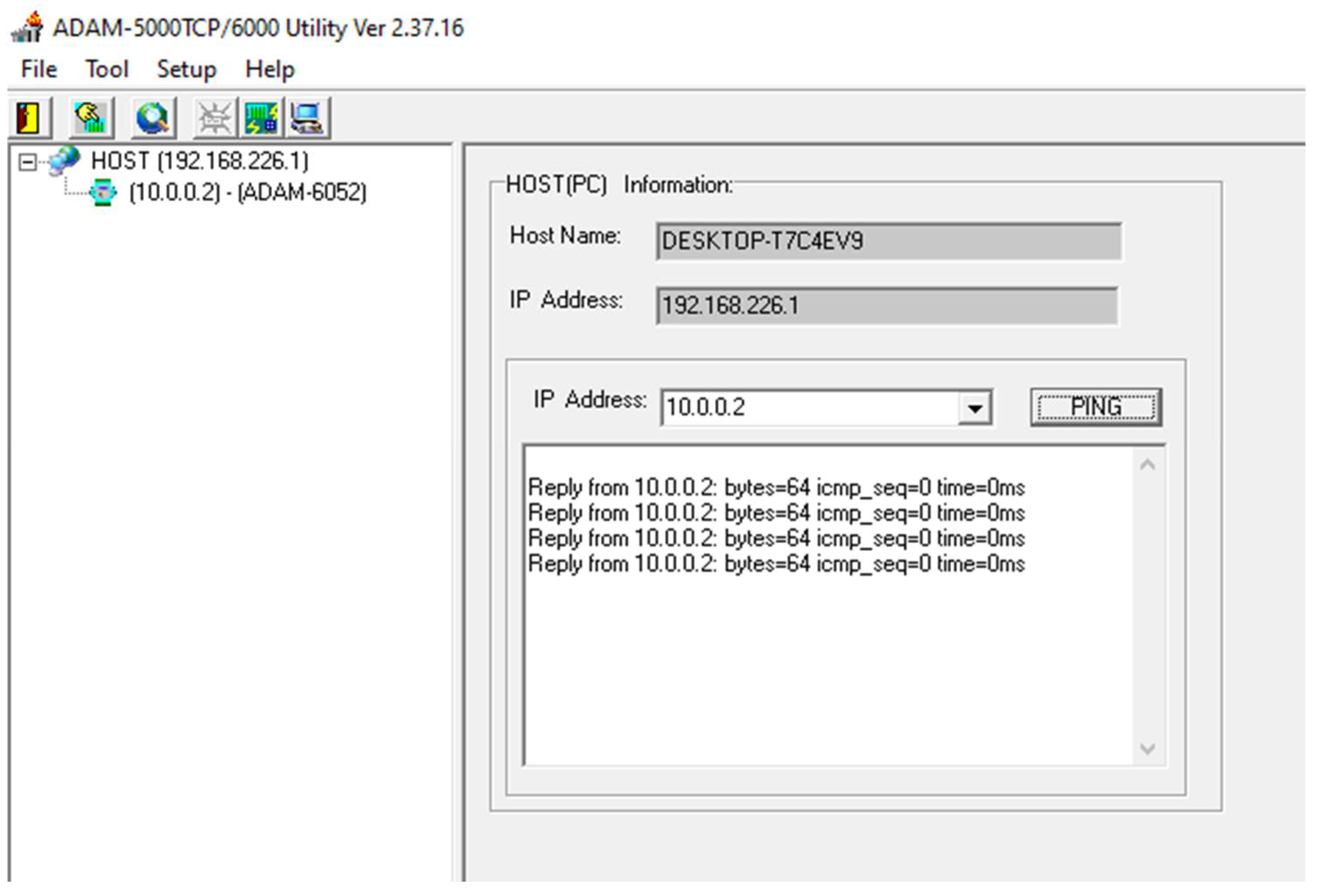Click the ping results scrollbar down arrow
1317x896 pixels.
pos(1148,749)
